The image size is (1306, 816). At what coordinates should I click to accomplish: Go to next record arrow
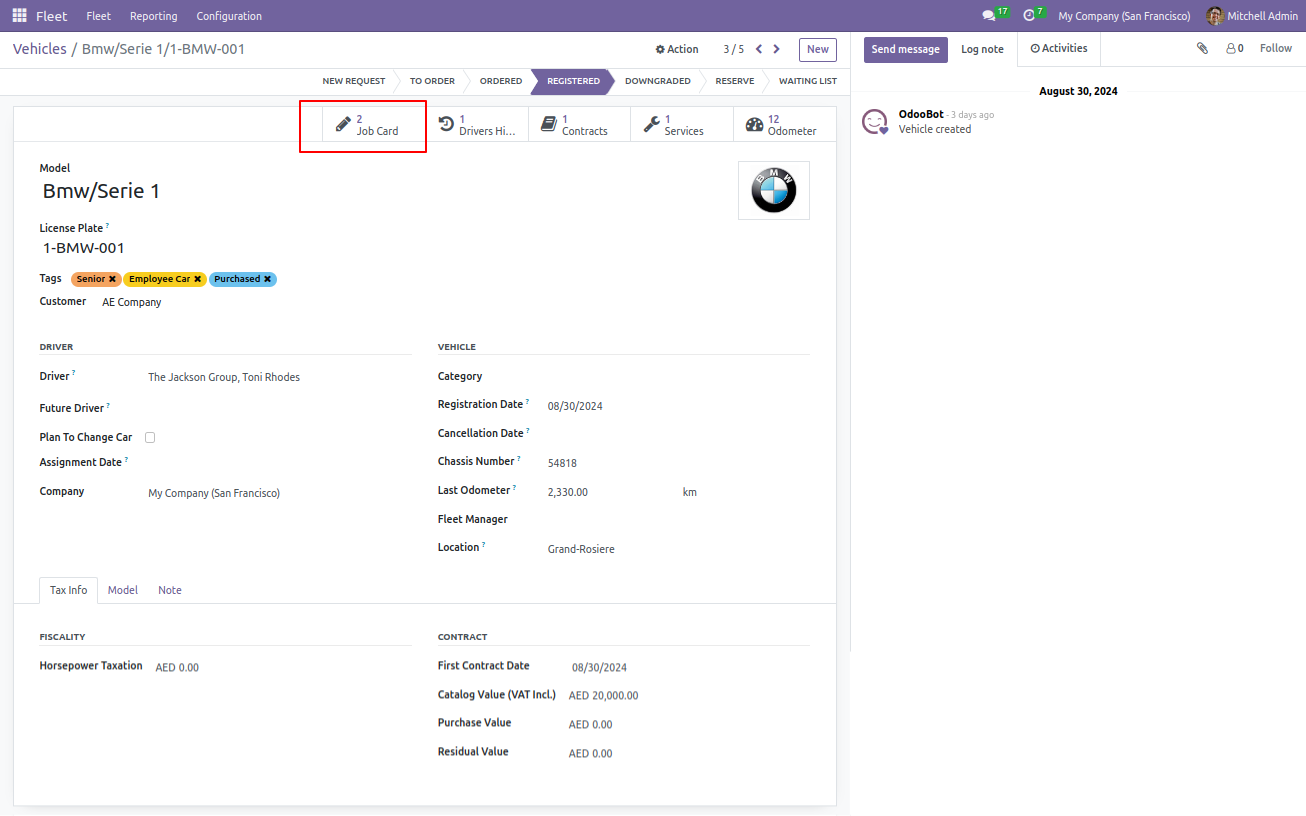778,49
